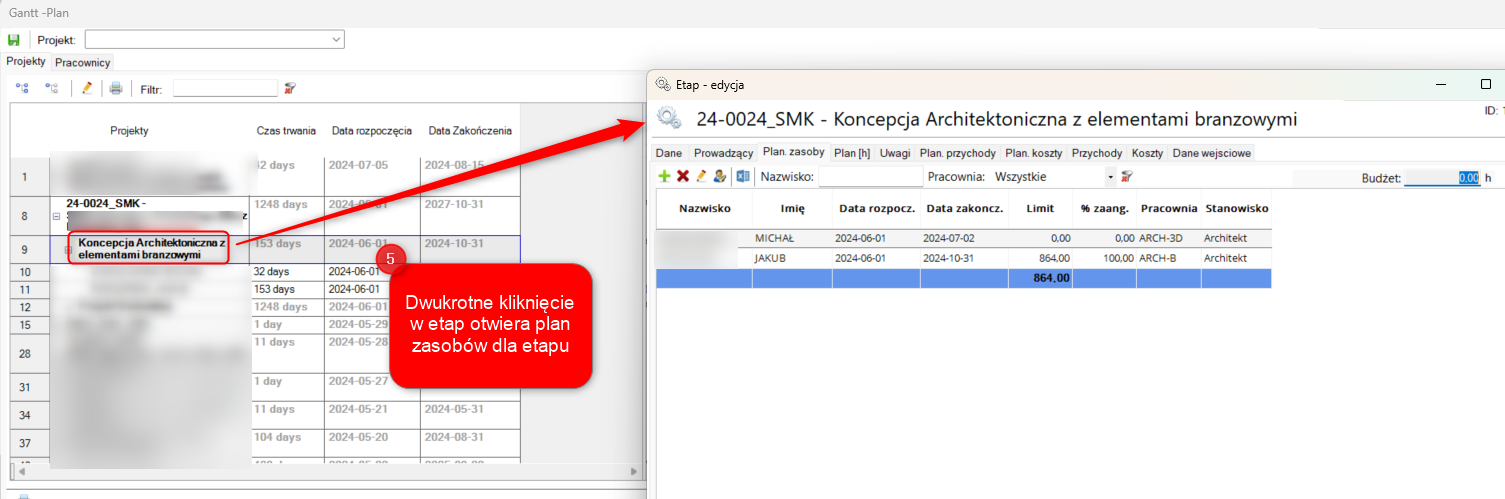Open the Uwagi tab
This screenshot has width=1505, height=499.
click(896, 153)
